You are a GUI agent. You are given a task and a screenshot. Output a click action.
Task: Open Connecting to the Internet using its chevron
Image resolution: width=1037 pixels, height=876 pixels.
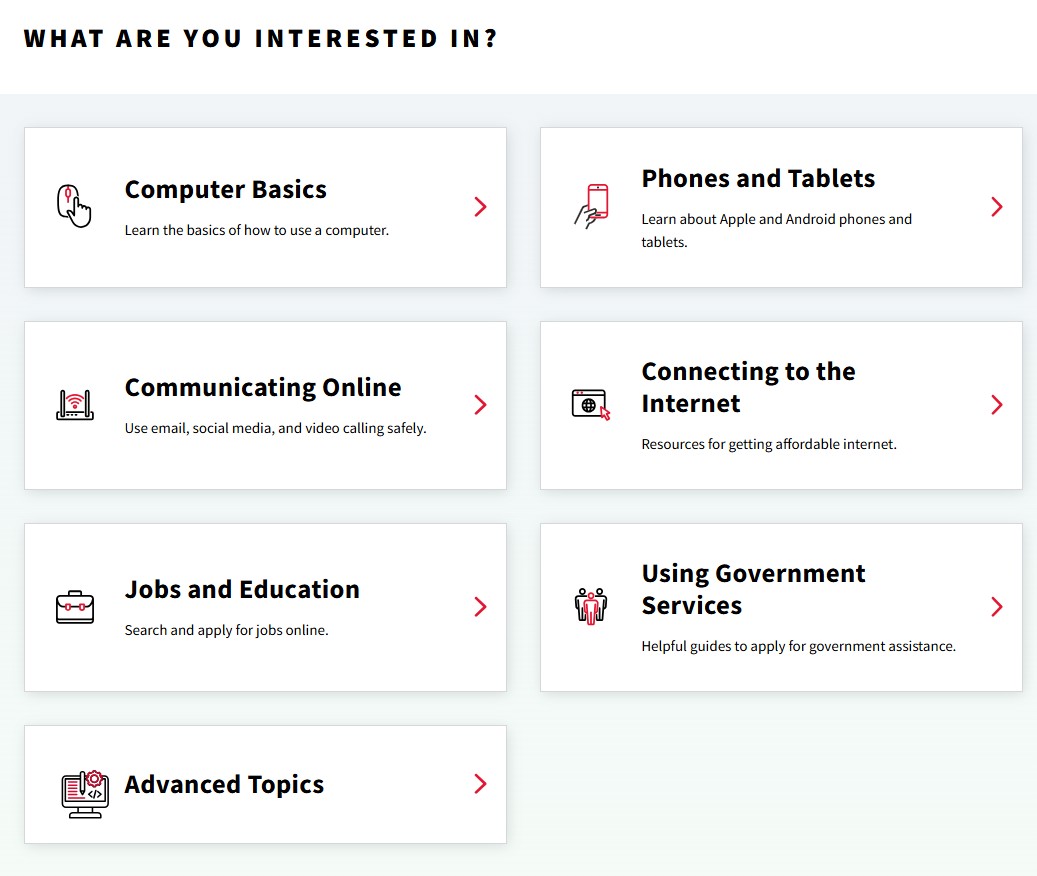996,404
